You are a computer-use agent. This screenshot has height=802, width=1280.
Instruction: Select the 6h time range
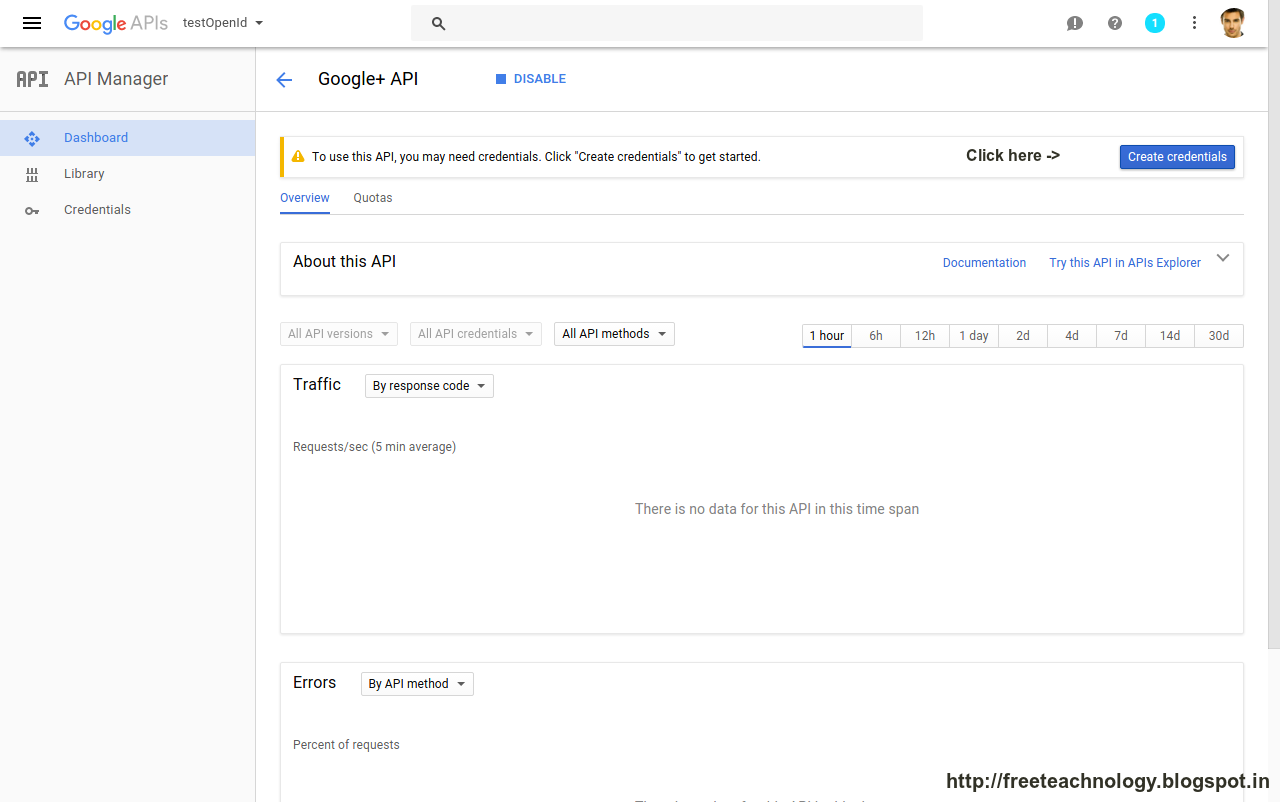876,336
